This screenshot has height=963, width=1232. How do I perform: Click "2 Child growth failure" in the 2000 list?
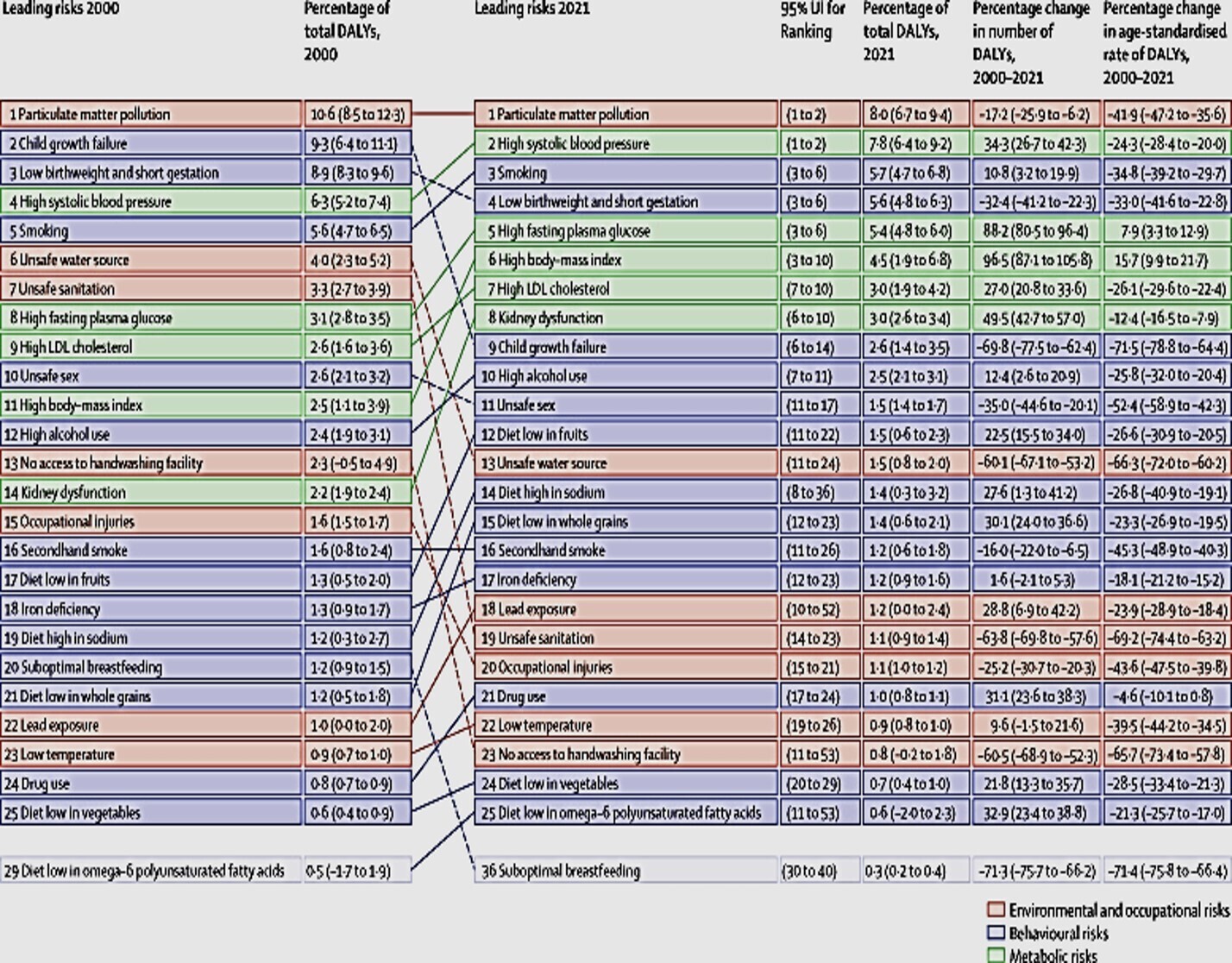pyautogui.click(x=151, y=143)
